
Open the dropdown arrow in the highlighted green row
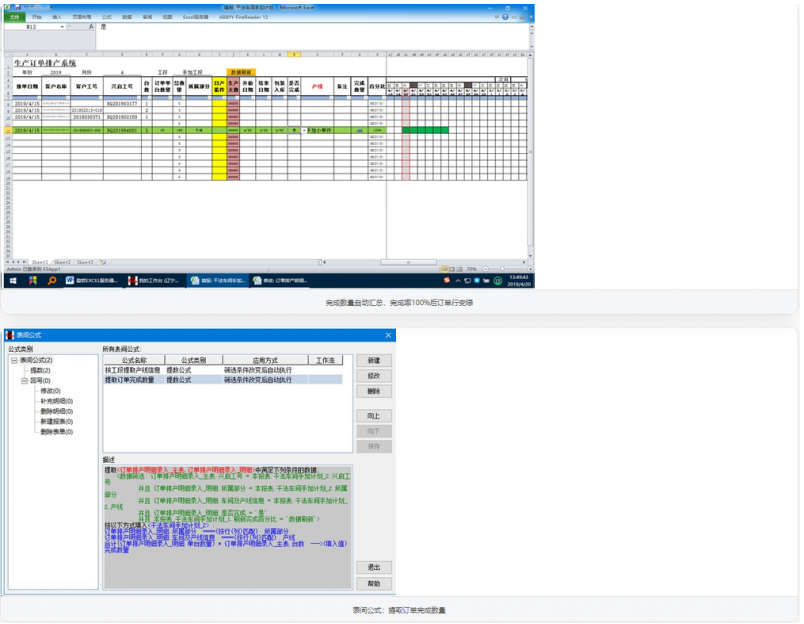[x=304, y=130]
